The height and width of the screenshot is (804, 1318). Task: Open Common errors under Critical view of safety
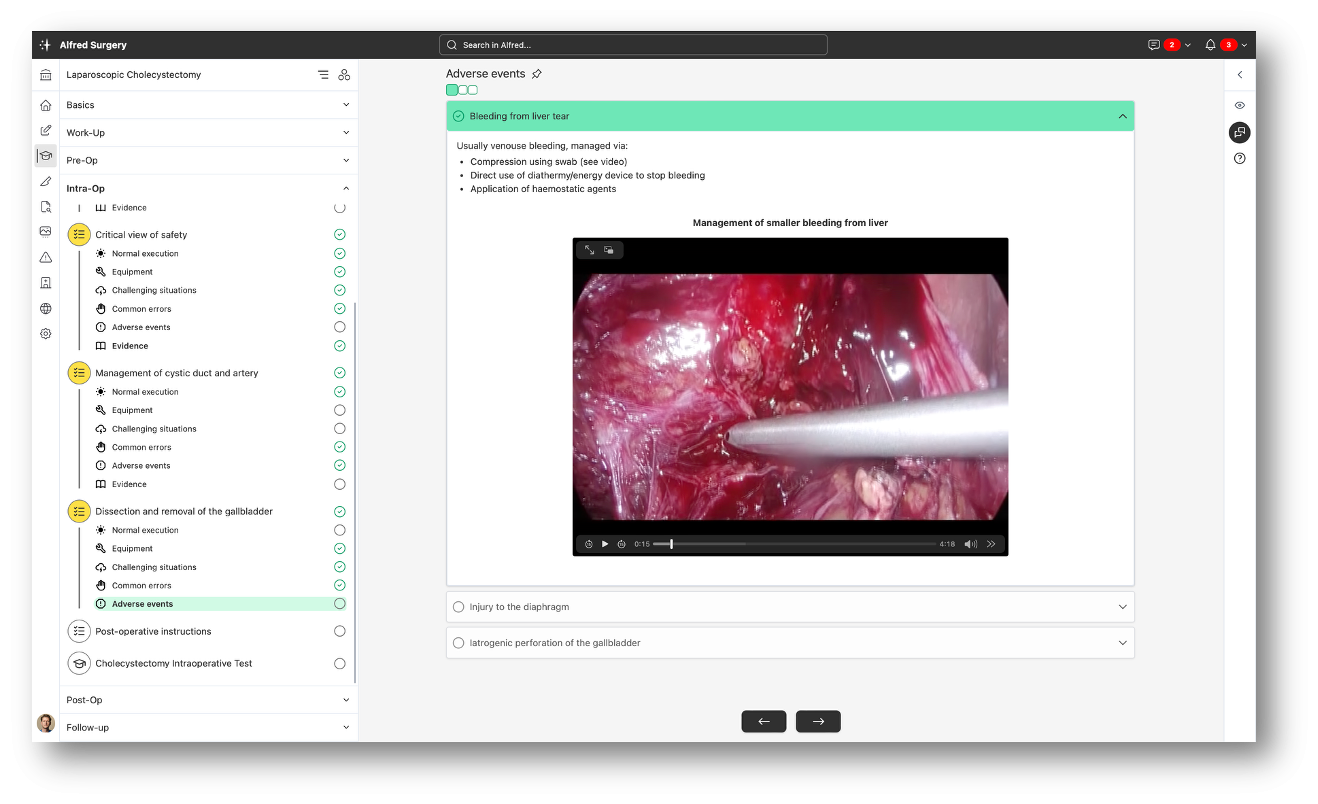pos(142,309)
